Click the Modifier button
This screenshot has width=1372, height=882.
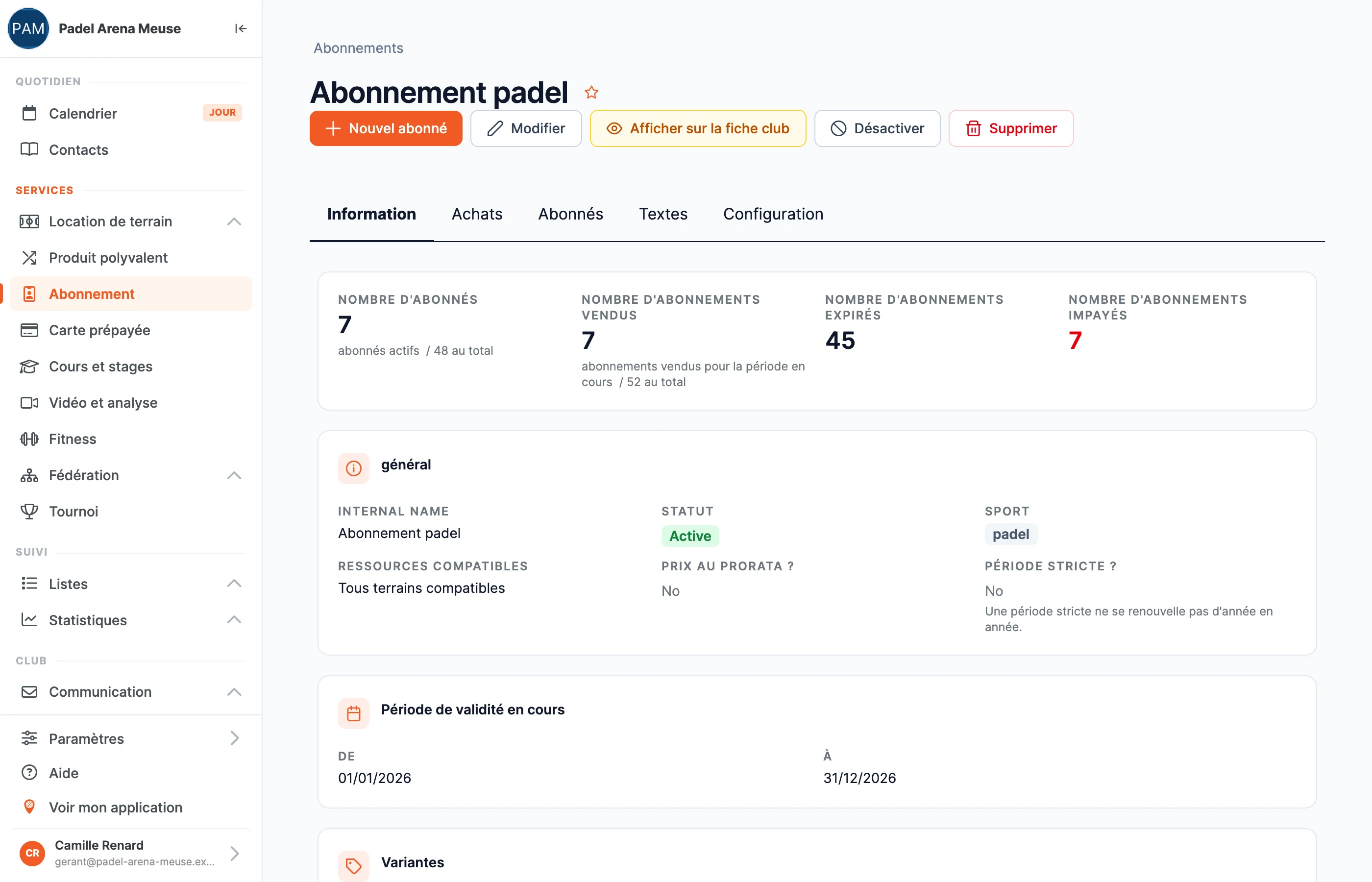526,128
